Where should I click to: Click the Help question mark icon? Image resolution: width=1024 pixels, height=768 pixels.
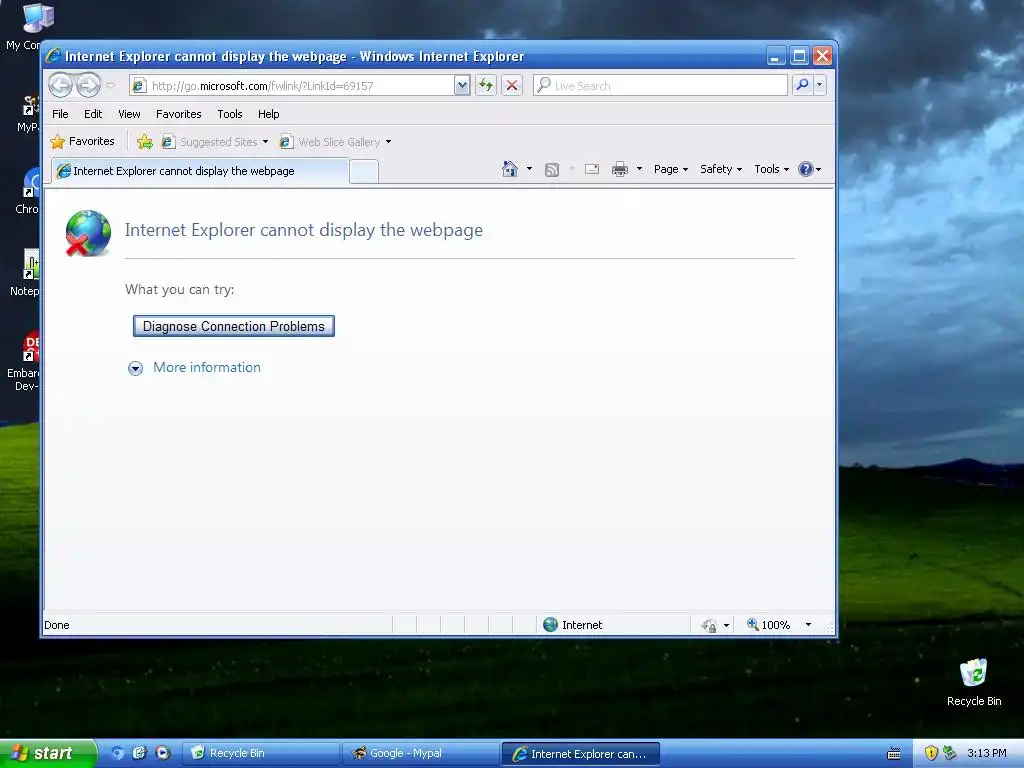pyautogui.click(x=806, y=169)
